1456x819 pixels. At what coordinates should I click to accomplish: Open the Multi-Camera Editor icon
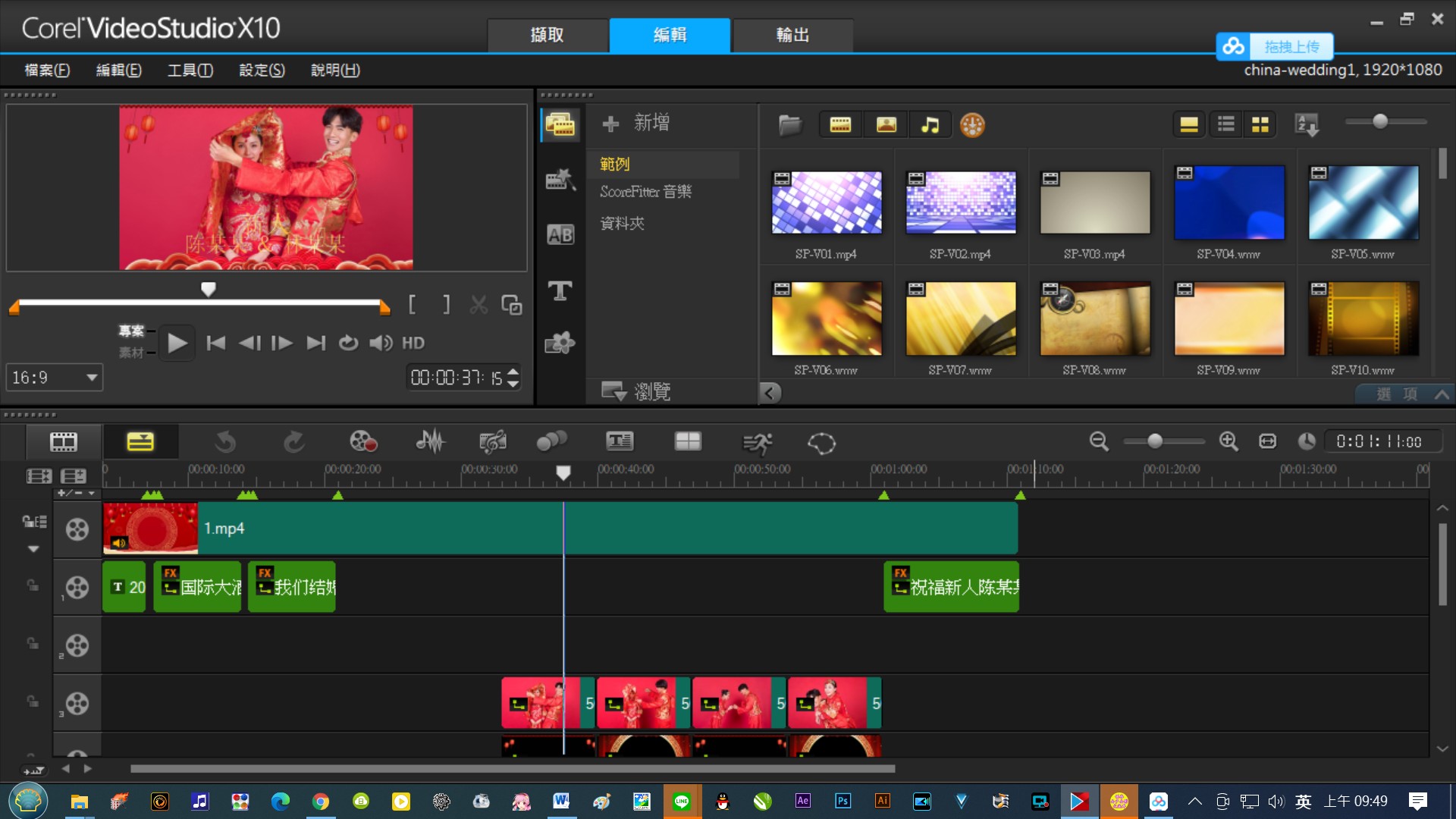tap(688, 442)
